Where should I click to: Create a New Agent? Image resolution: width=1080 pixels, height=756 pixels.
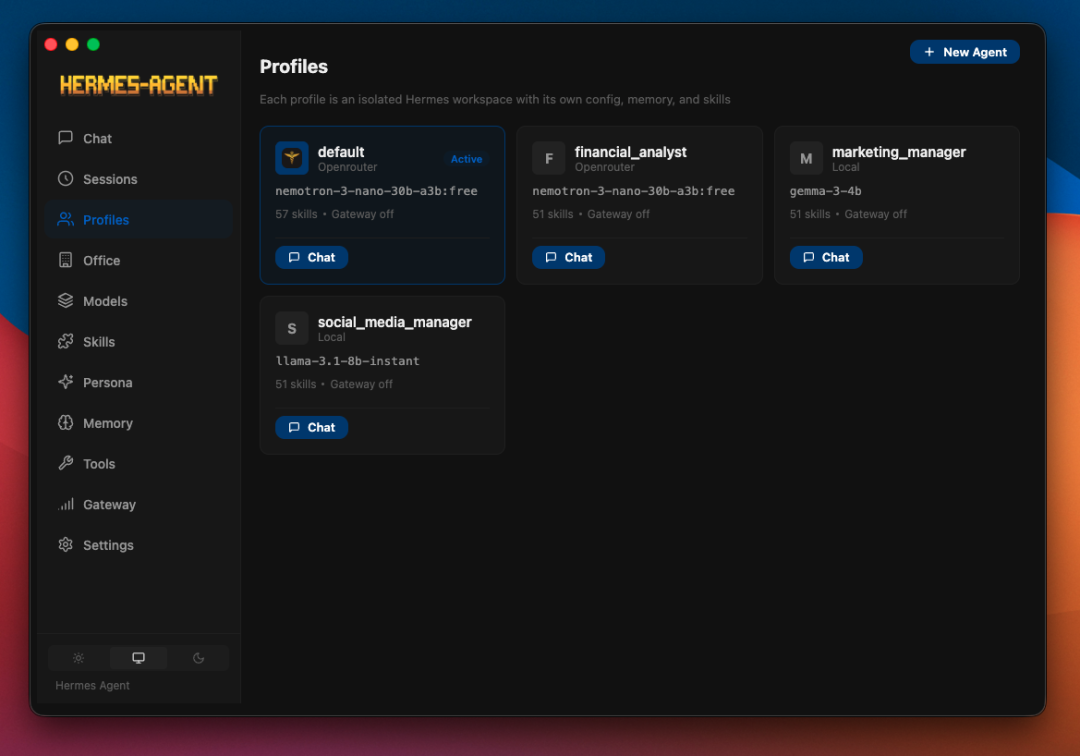click(x=964, y=52)
